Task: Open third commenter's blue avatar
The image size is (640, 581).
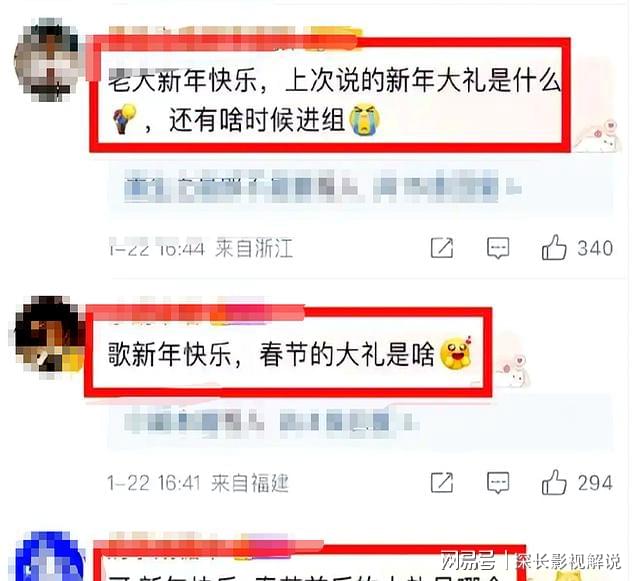Action: (48, 556)
